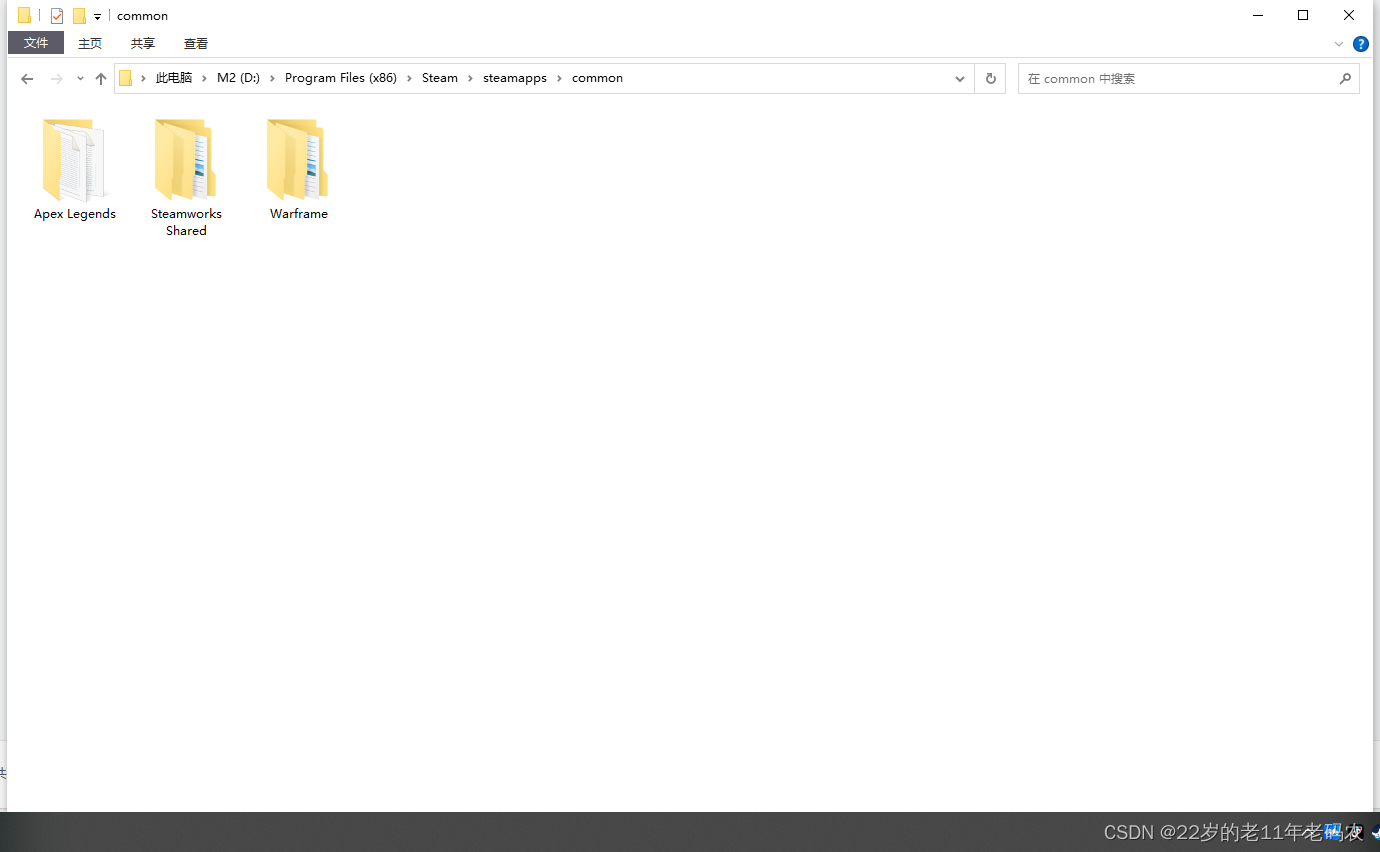Open the 文件 menu tab
Viewport: 1380px width, 852px height.
[36, 43]
